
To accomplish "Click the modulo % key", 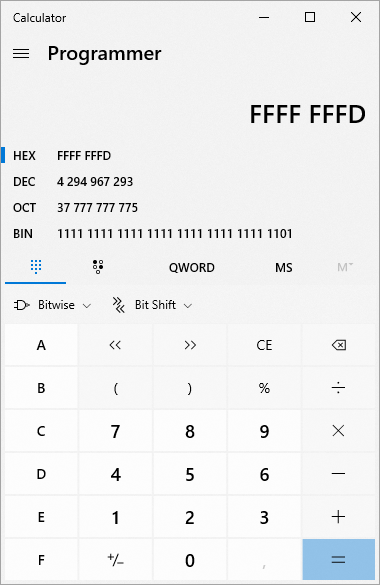I will click(x=264, y=388).
